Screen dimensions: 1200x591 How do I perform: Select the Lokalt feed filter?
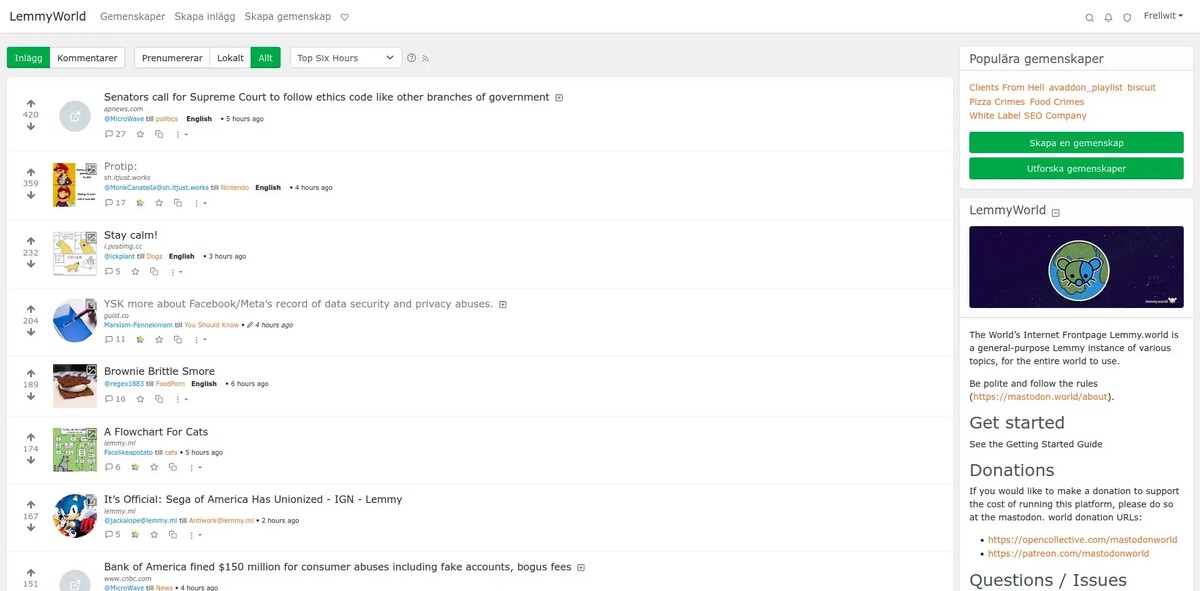(230, 58)
